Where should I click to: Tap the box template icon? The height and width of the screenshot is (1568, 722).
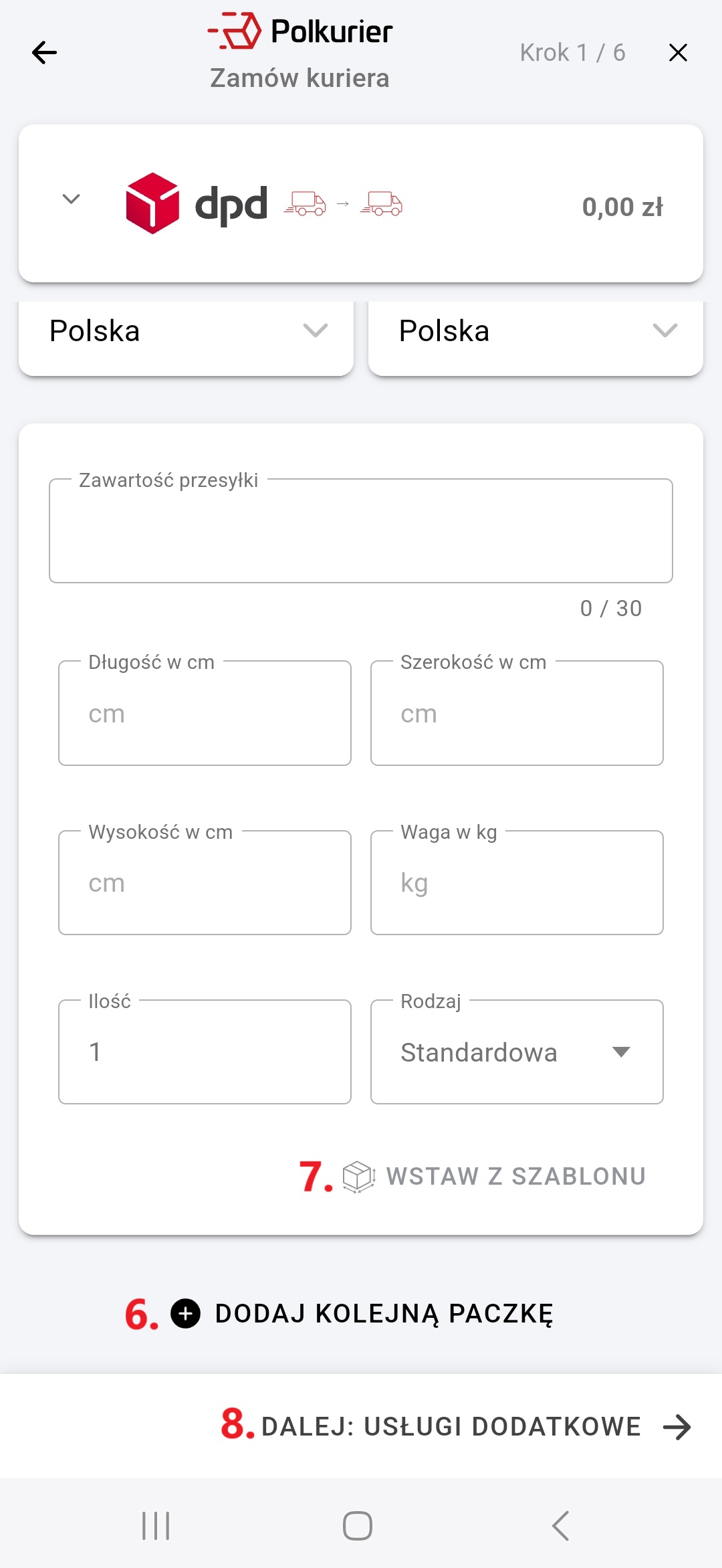[358, 1176]
